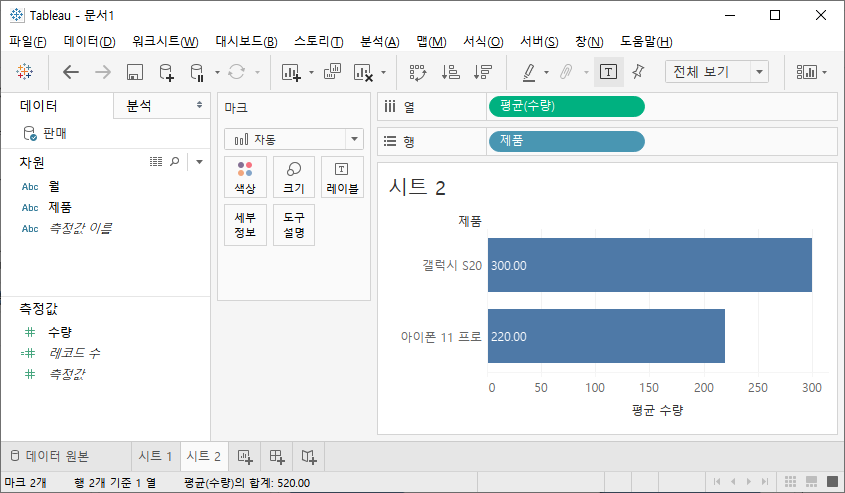Go to last sheet navigation arrow
The image size is (845, 493).
click(765, 481)
